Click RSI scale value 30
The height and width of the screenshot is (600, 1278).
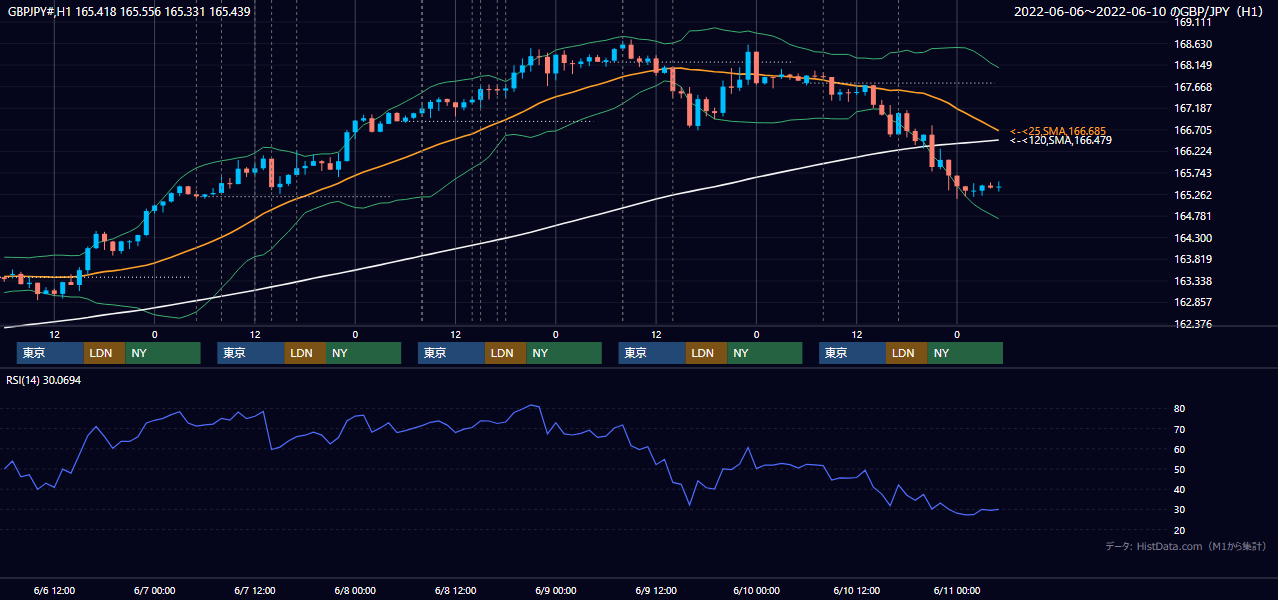(1179, 510)
